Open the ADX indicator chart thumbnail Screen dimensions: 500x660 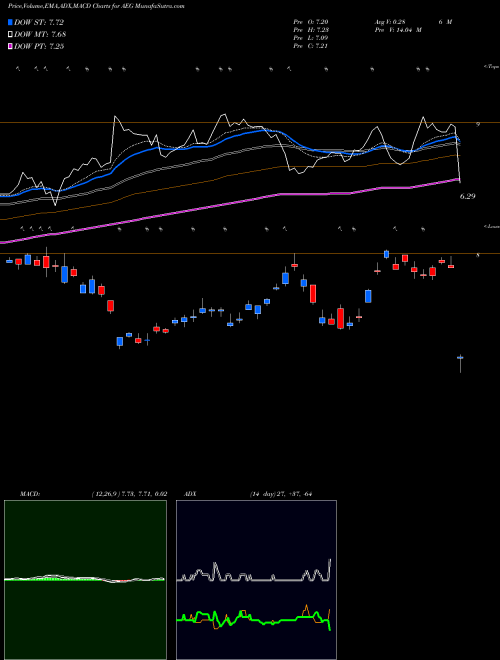pos(256,580)
